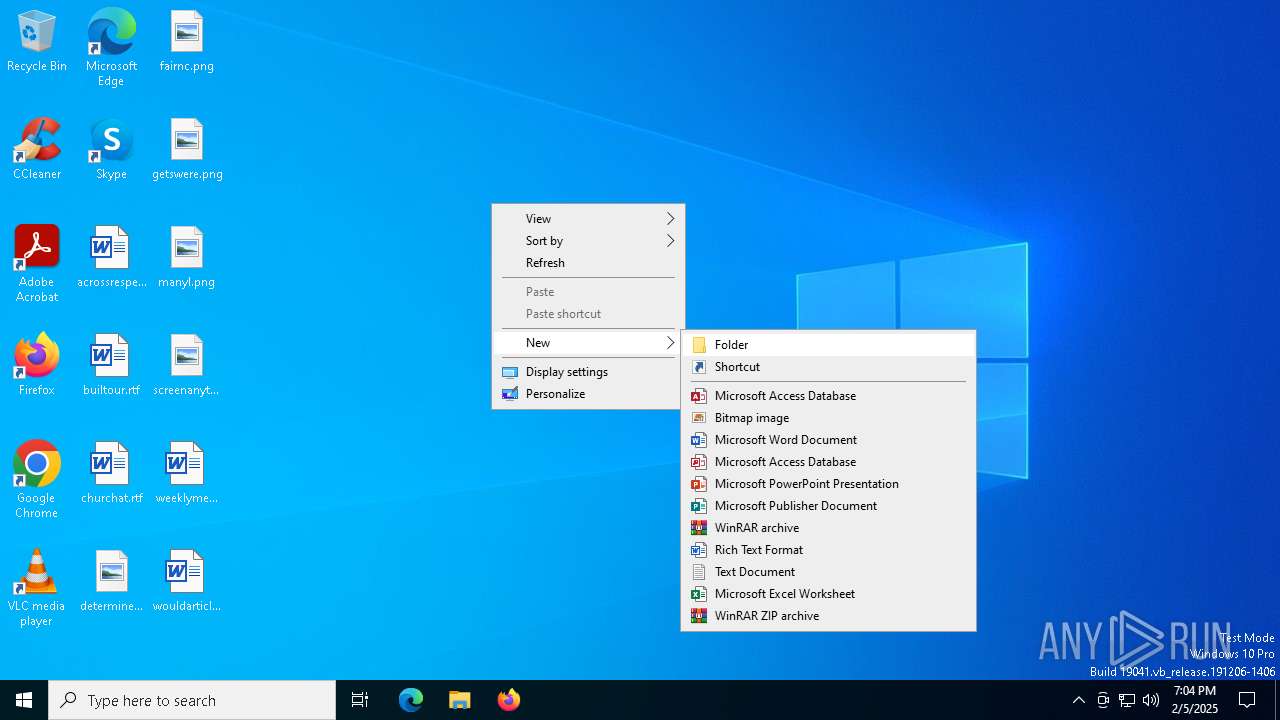The width and height of the screenshot is (1280, 720).
Task: Create a new Microsoft PowerPoint Presentation
Action: (828, 484)
